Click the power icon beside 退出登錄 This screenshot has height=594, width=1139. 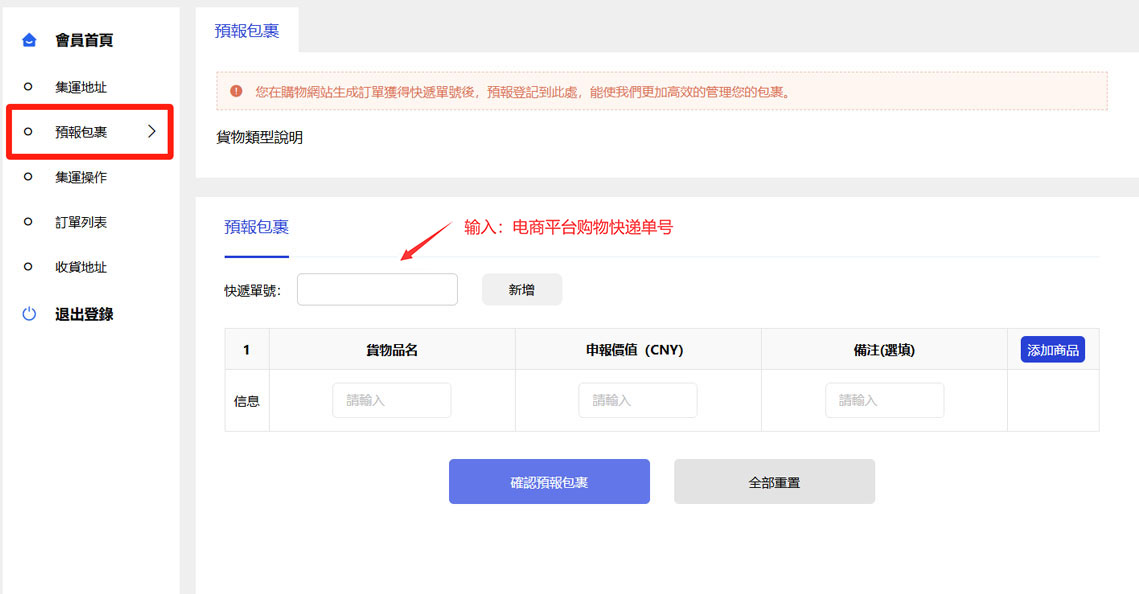[x=29, y=314]
